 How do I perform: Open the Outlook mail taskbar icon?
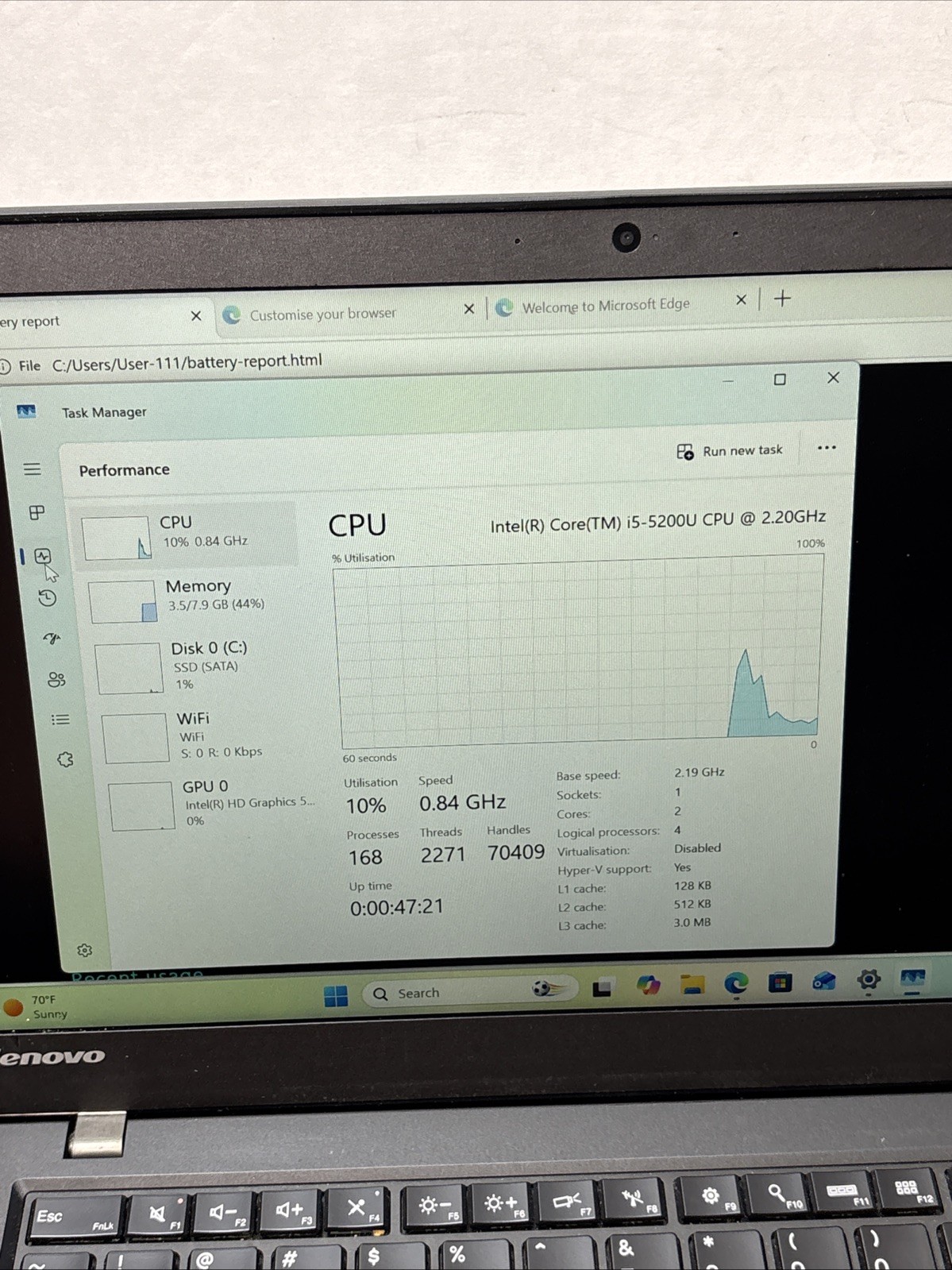(824, 982)
